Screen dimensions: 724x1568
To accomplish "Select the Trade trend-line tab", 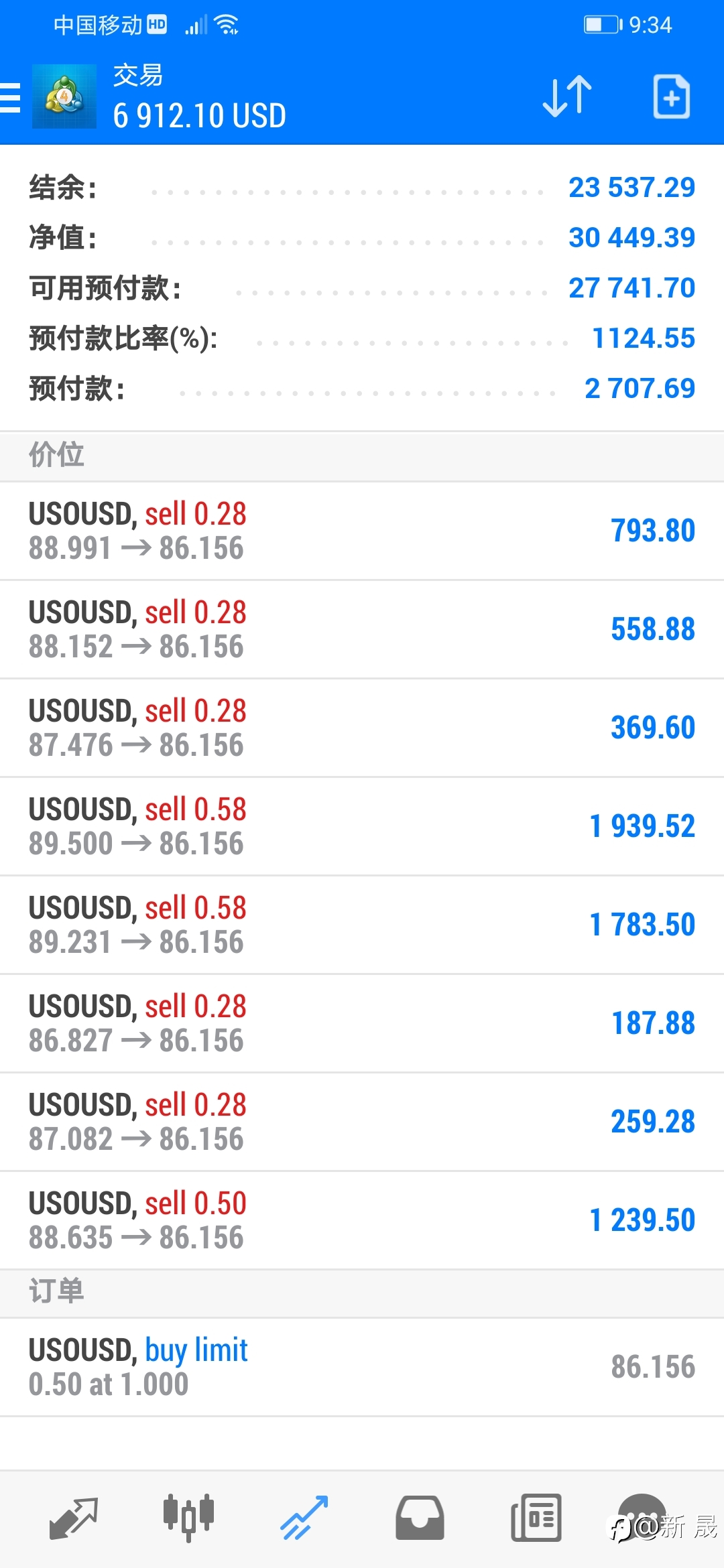I will (304, 1518).
